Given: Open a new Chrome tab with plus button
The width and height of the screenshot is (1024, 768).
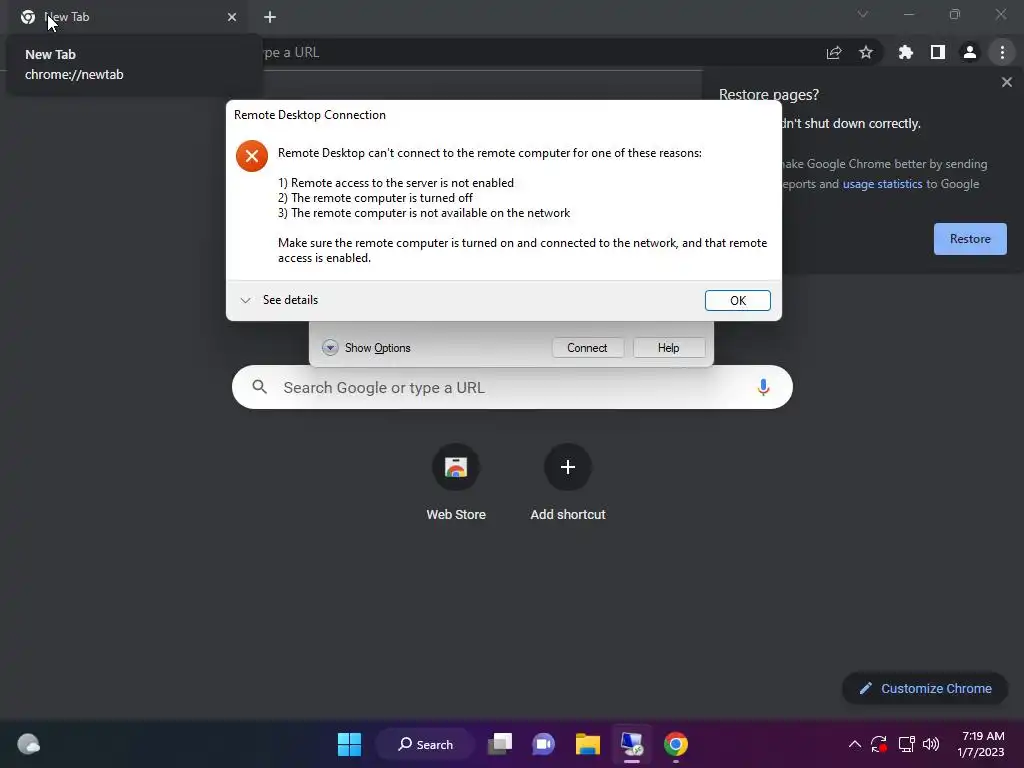Looking at the screenshot, I should 270,17.
